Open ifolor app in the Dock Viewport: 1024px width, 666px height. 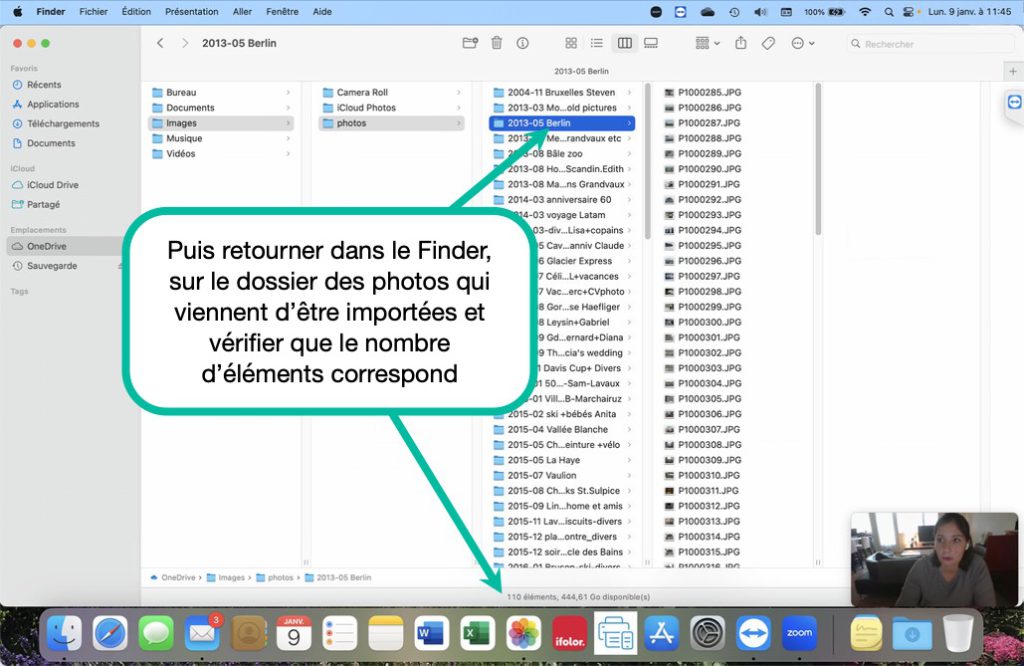[570, 633]
